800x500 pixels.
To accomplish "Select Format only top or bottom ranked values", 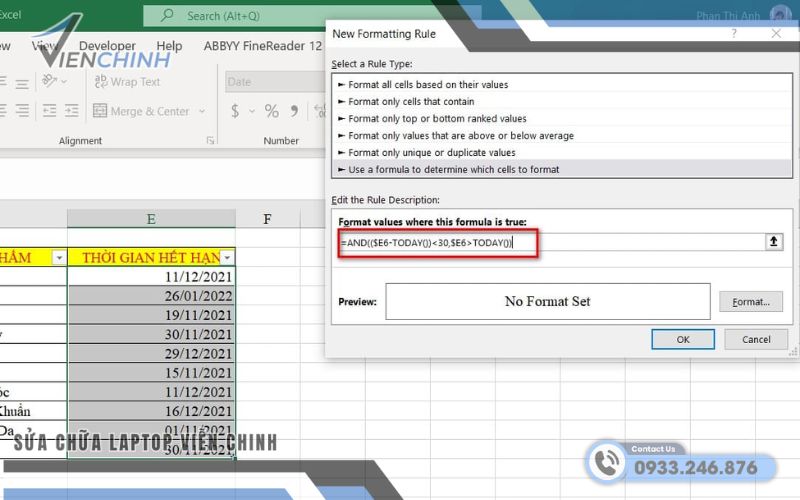I will click(561, 118).
